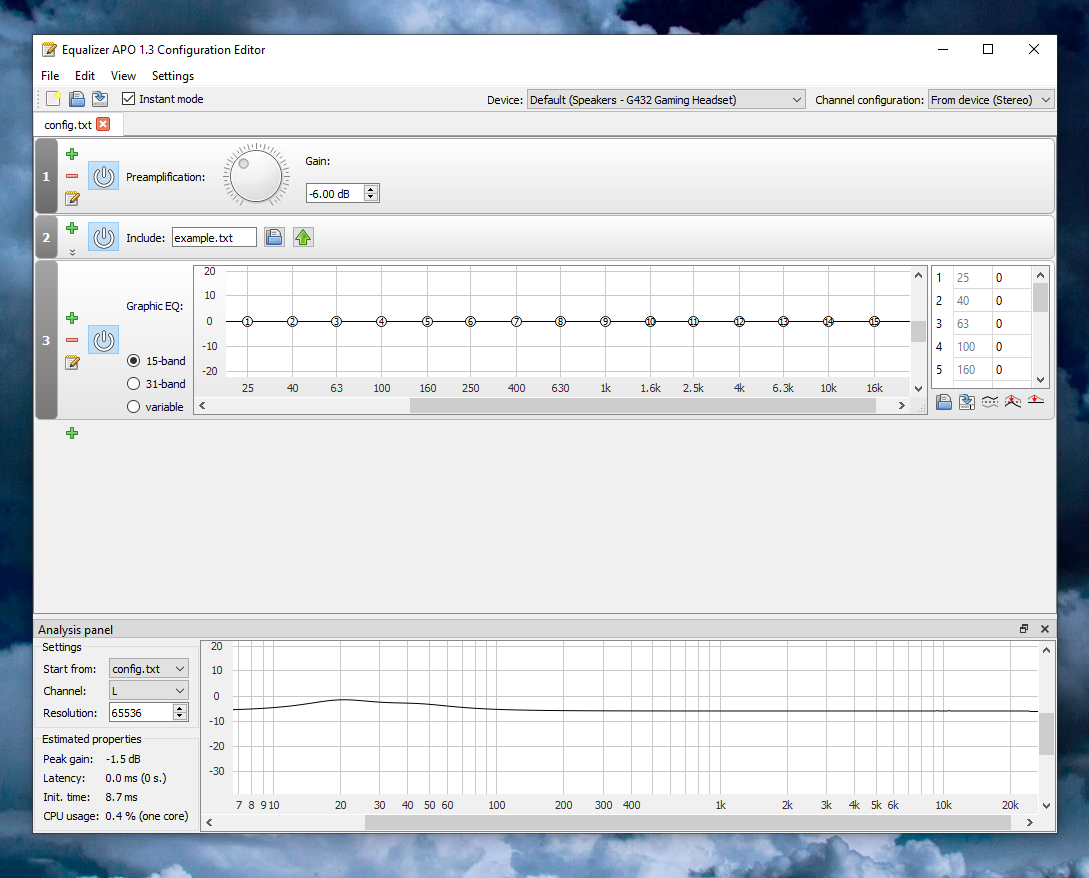Click the Save icon in top toolbar
This screenshot has width=1089, height=878.
tap(100, 99)
